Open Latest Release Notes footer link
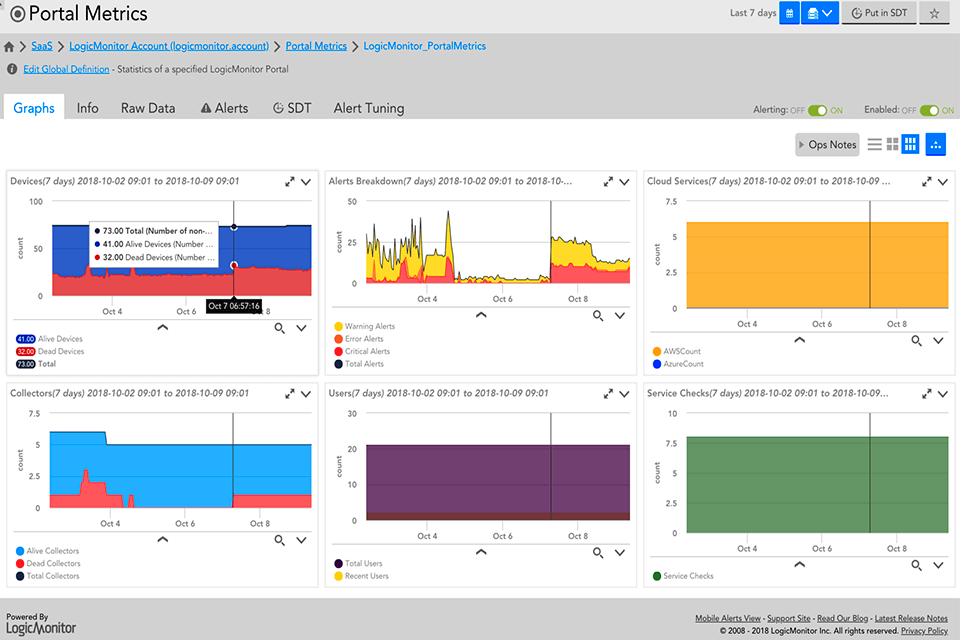960x640 pixels. (910, 619)
